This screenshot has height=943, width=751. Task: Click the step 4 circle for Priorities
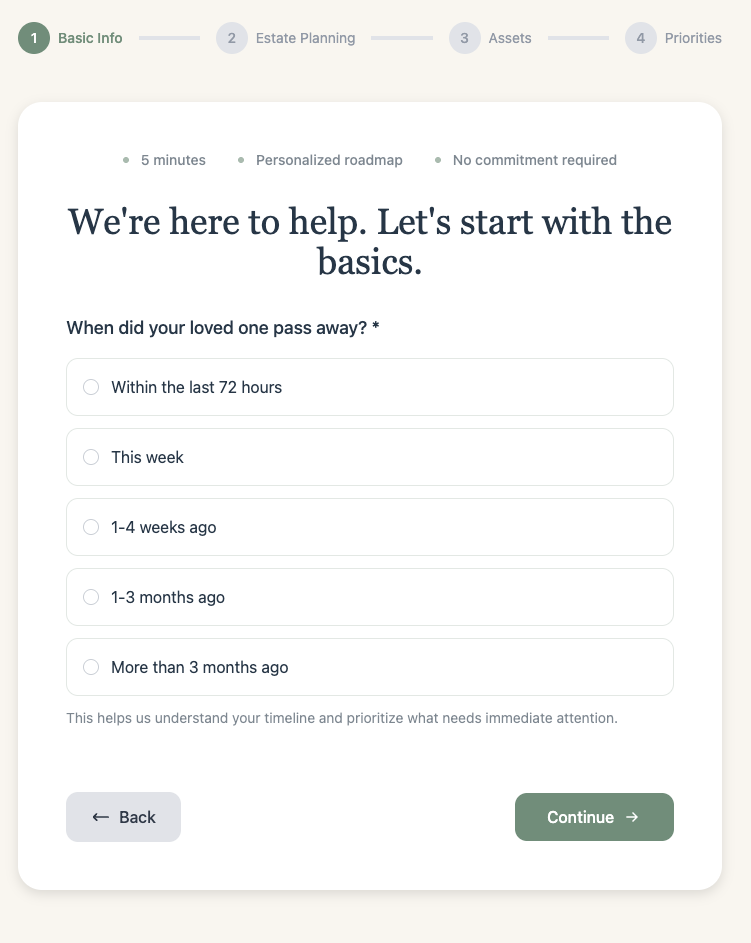point(641,38)
